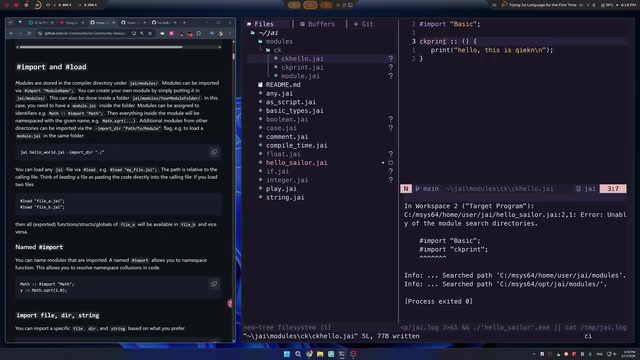
Task: Open a new browser tab
Action: [x=184, y=22]
